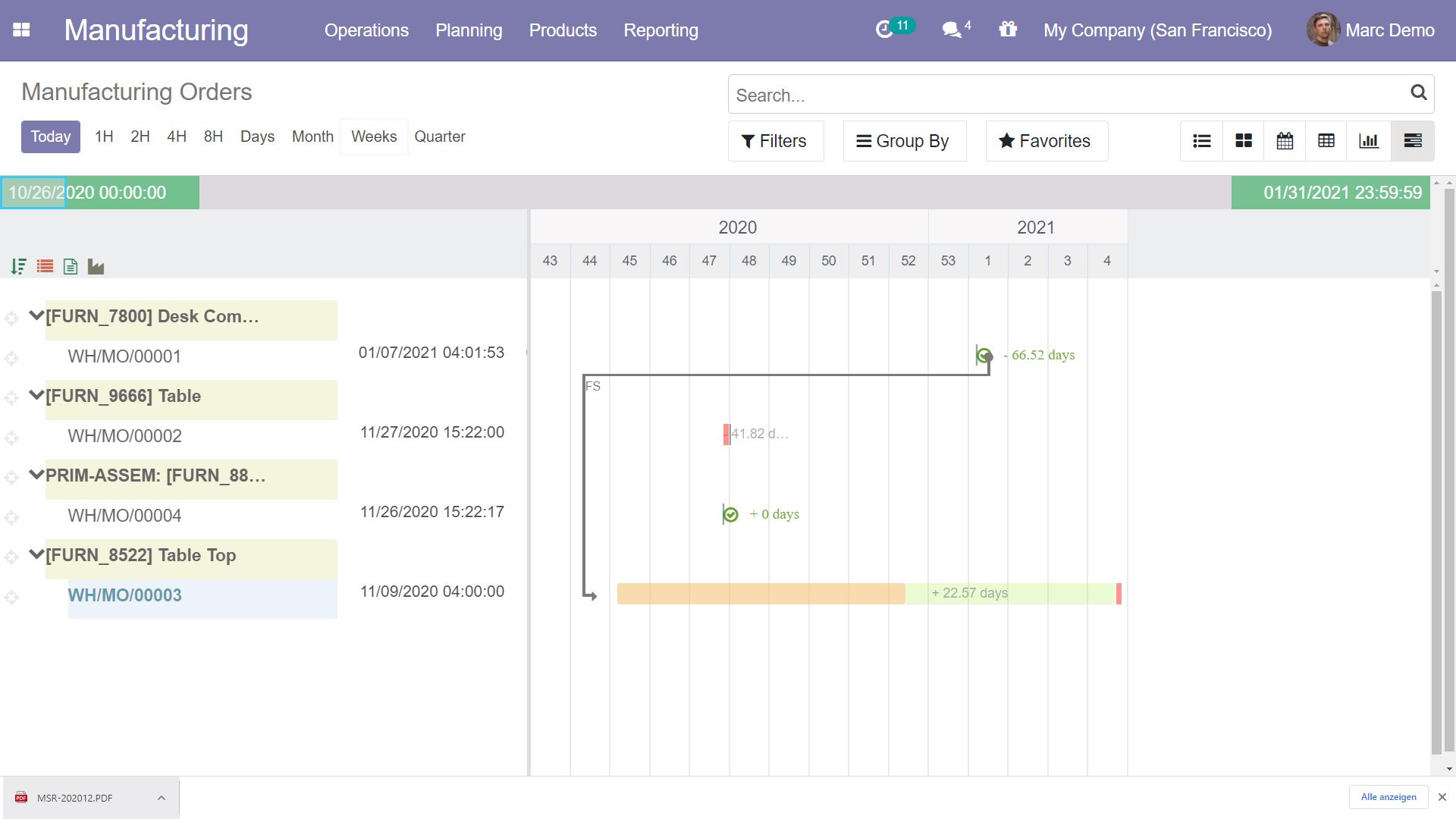This screenshot has width=1456, height=819.
Task: Open the Pivot table view
Action: (x=1326, y=141)
